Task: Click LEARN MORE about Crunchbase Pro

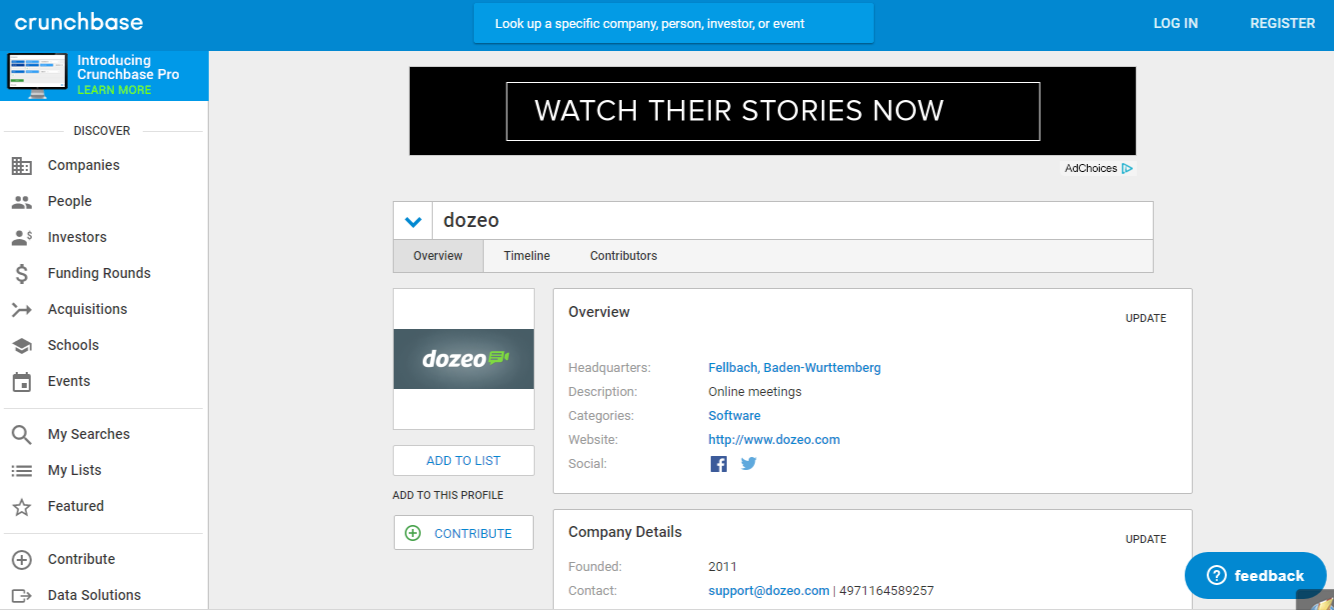Action: 114,90
